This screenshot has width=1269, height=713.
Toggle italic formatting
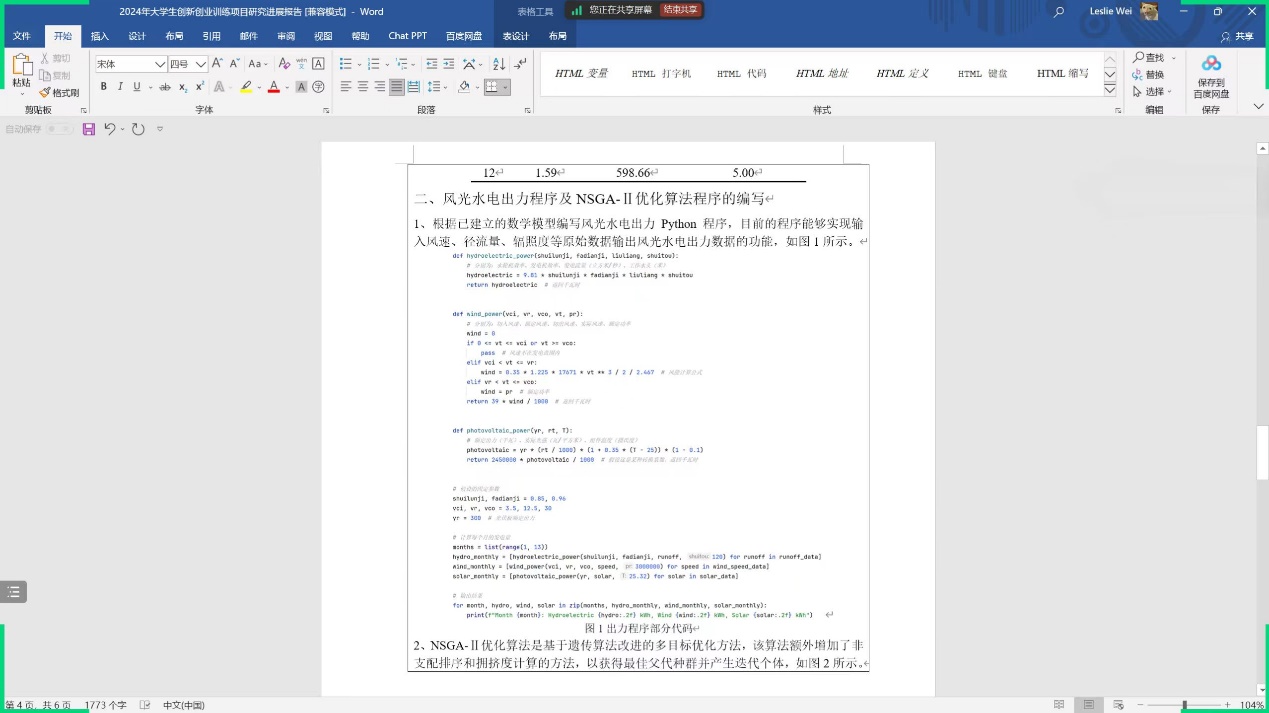tap(120, 87)
